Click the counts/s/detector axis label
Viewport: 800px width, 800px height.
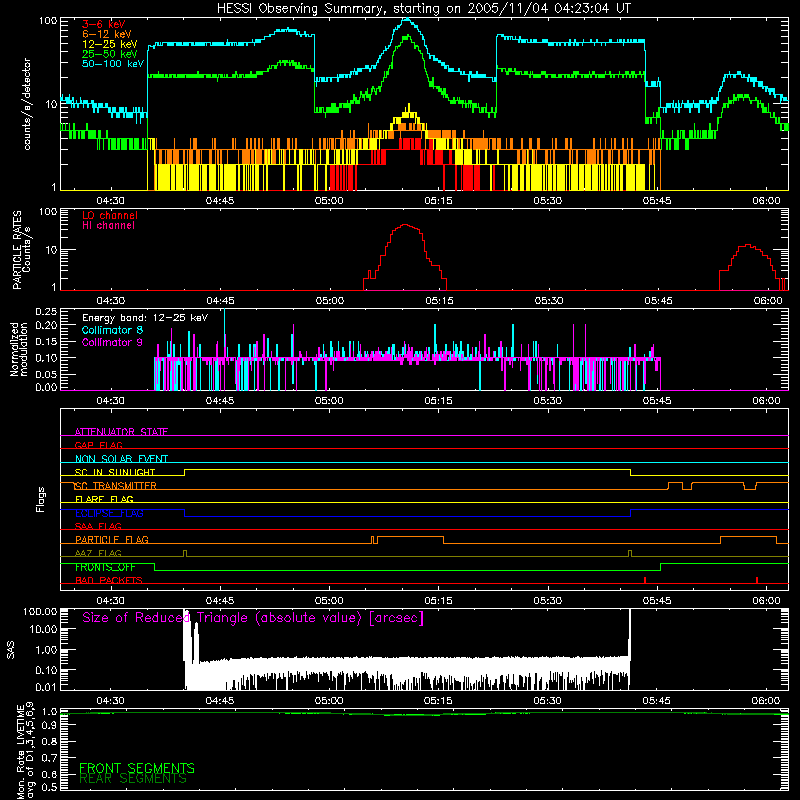click(x=27, y=104)
